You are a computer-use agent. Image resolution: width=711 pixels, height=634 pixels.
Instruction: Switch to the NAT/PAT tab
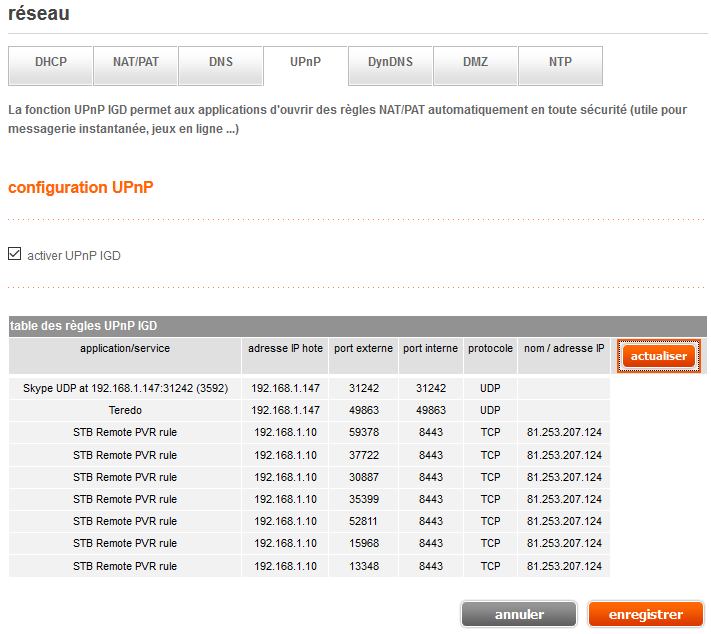[x=135, y=62]
